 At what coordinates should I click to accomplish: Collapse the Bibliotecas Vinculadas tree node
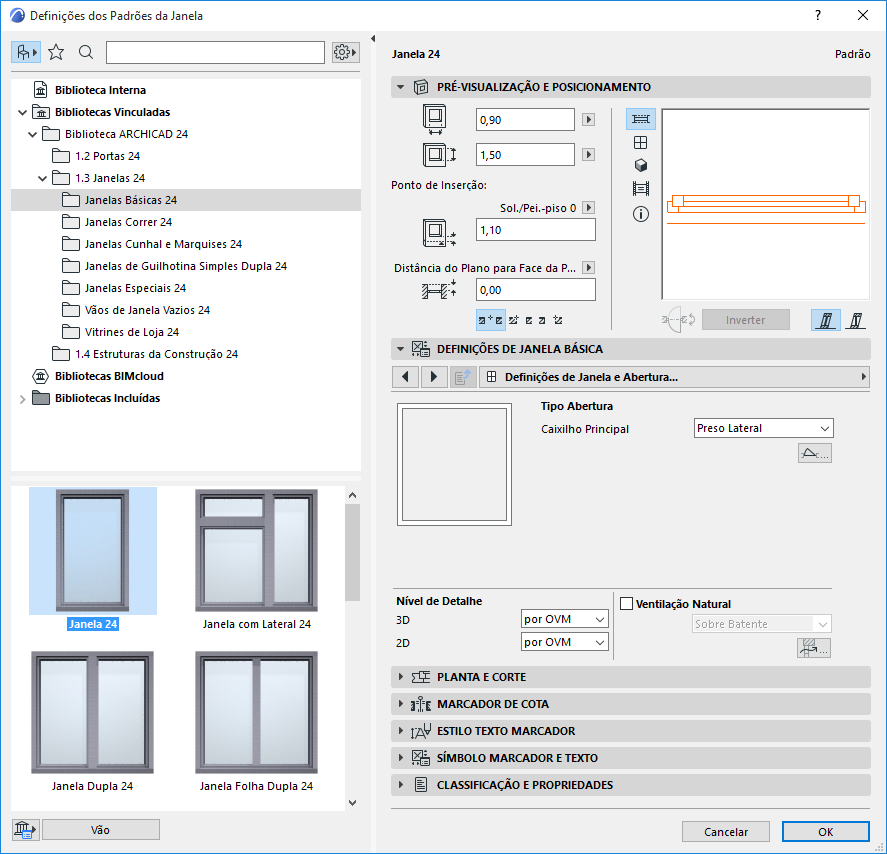pos(22,112)
